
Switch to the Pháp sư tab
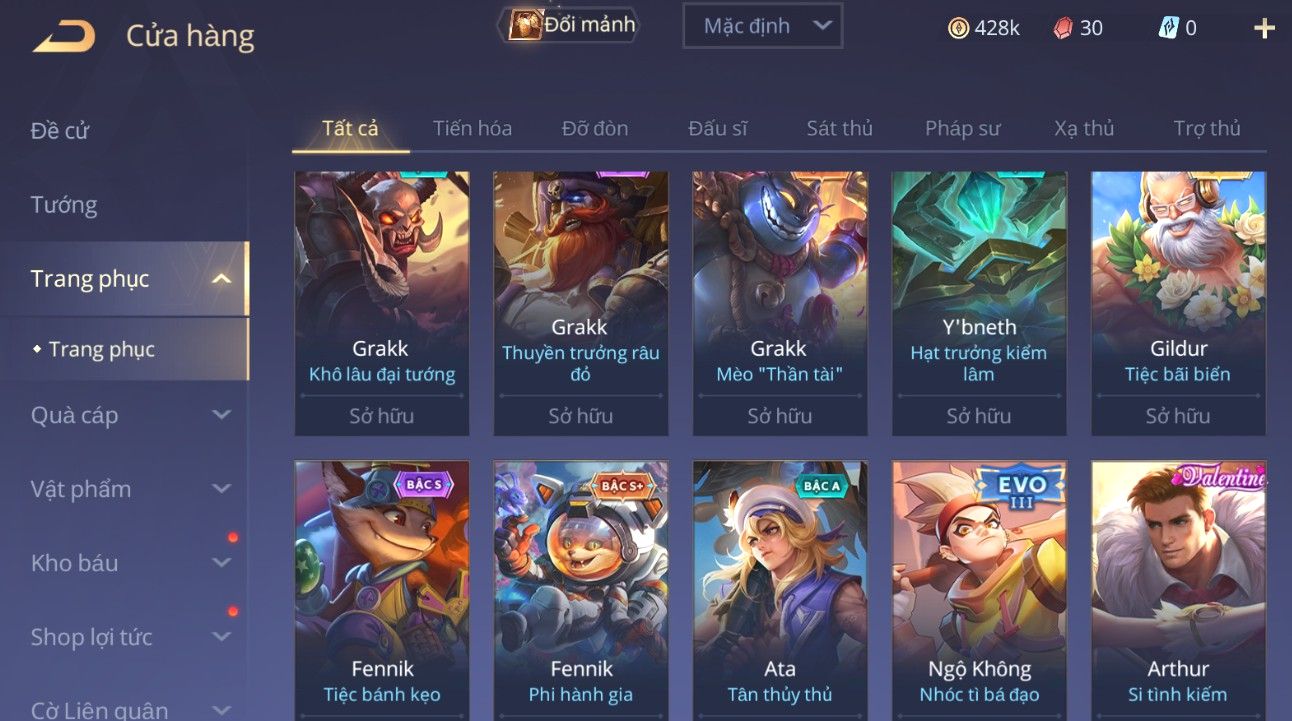point(962,128)
